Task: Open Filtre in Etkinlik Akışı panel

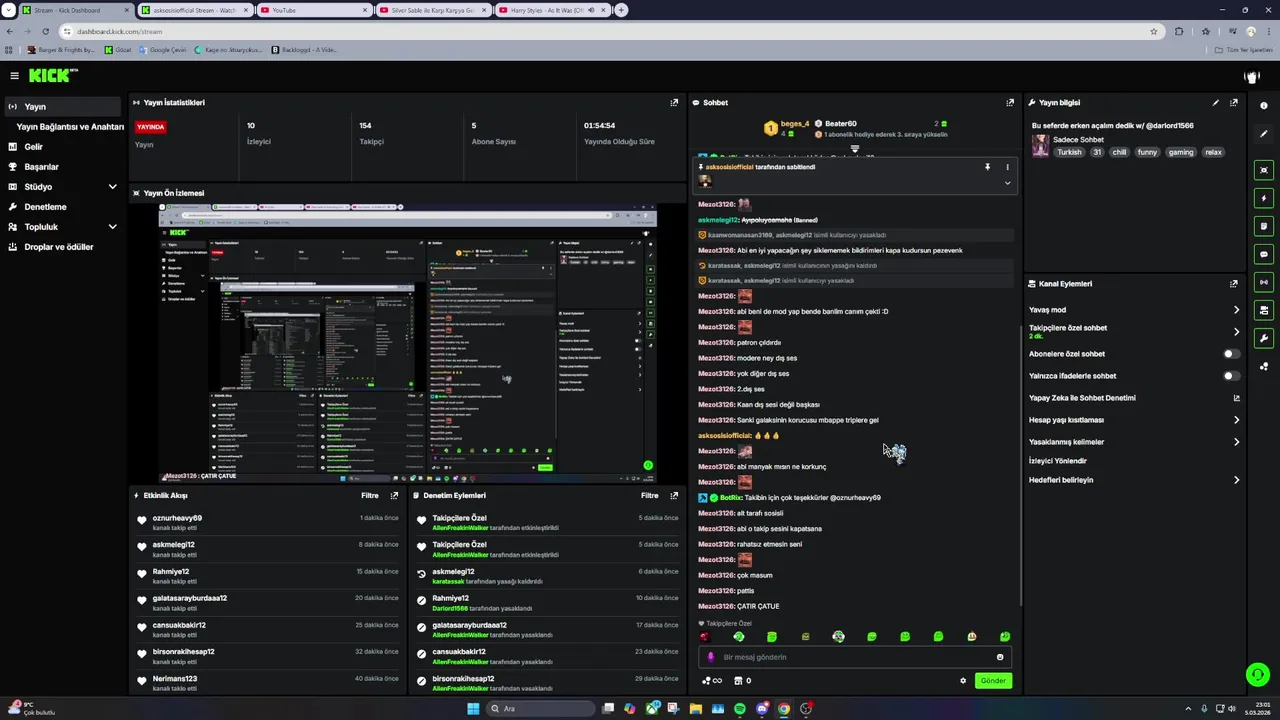Action: tap(370, 495)
